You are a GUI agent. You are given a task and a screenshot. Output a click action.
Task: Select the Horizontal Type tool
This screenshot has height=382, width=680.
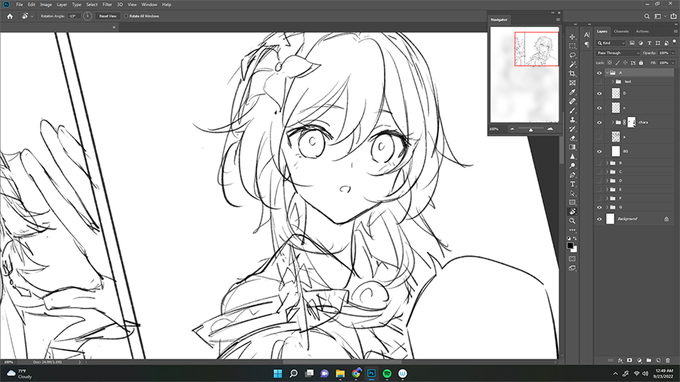(x=572, y=184)
